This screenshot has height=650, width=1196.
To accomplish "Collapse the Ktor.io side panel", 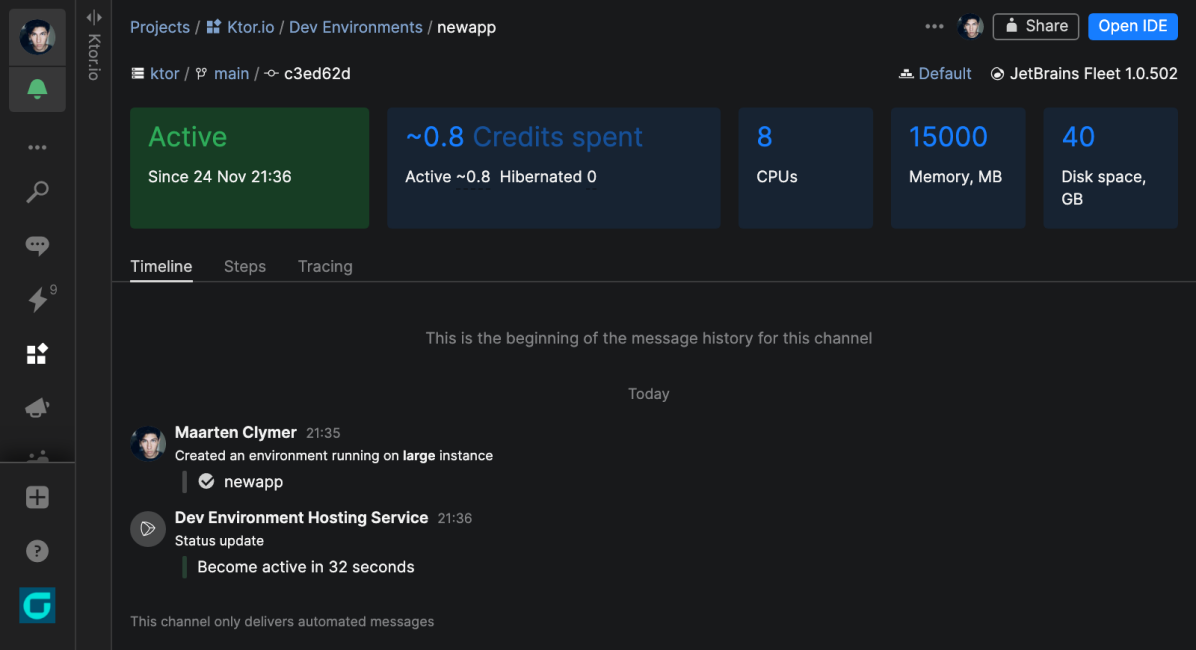I will [94, 17].
